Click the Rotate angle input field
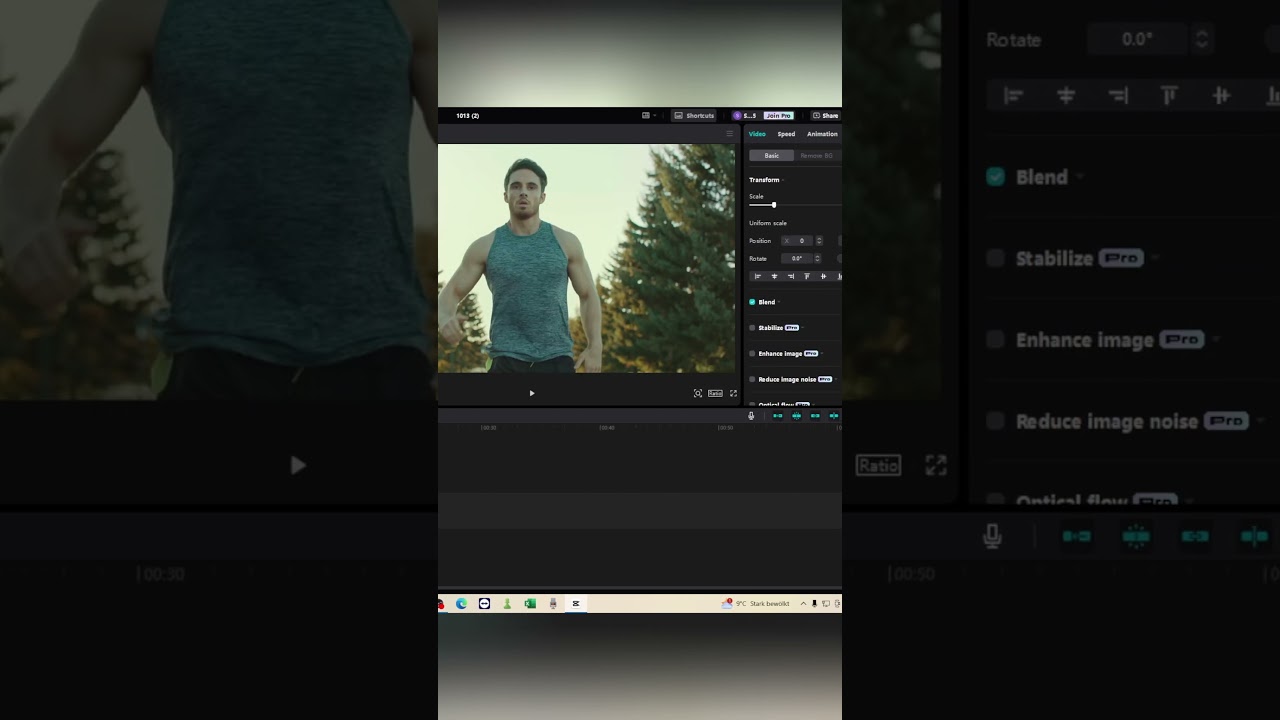 [797, 259]
